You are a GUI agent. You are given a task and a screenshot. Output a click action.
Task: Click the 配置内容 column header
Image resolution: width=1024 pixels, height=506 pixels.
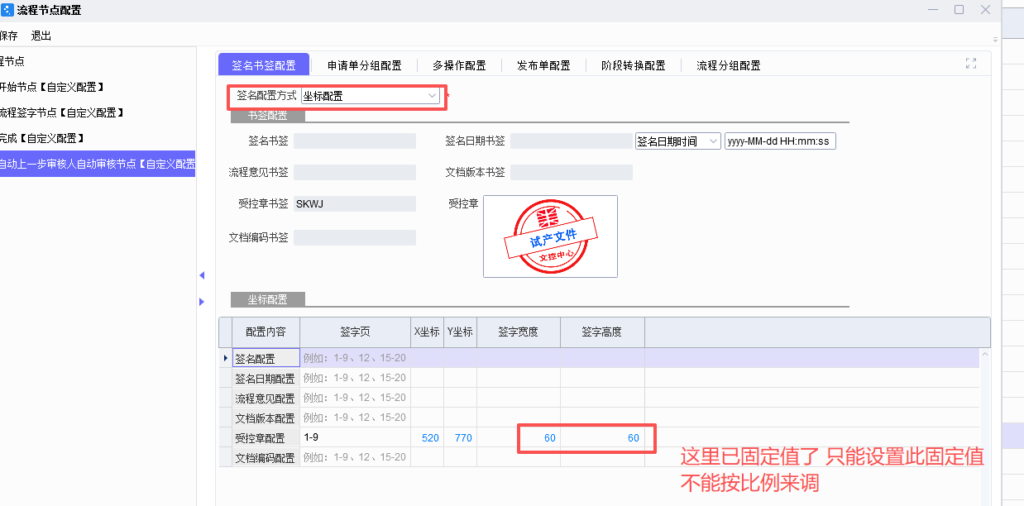pos(266,332)
